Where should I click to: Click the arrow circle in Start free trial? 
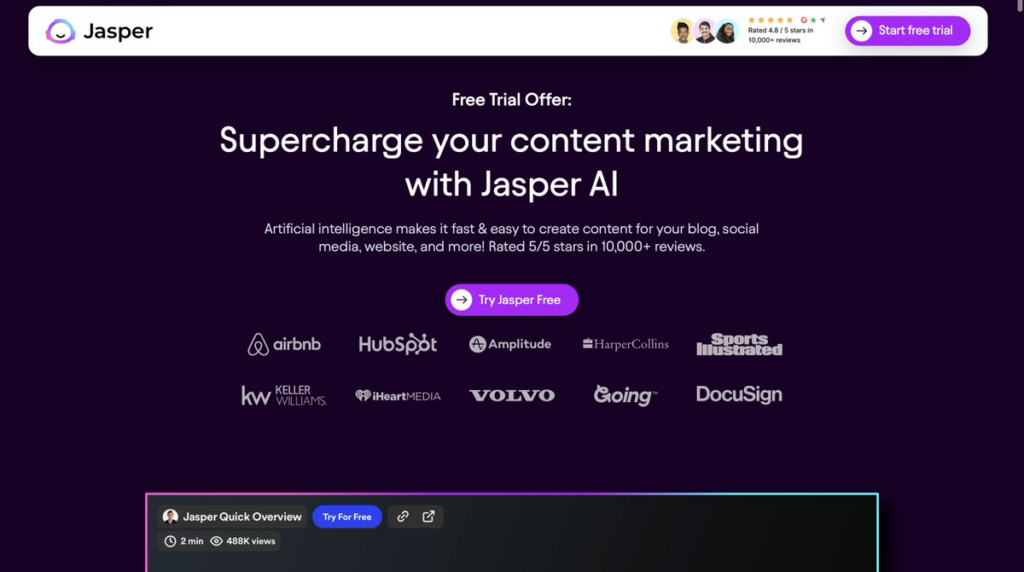click(861, 31)
